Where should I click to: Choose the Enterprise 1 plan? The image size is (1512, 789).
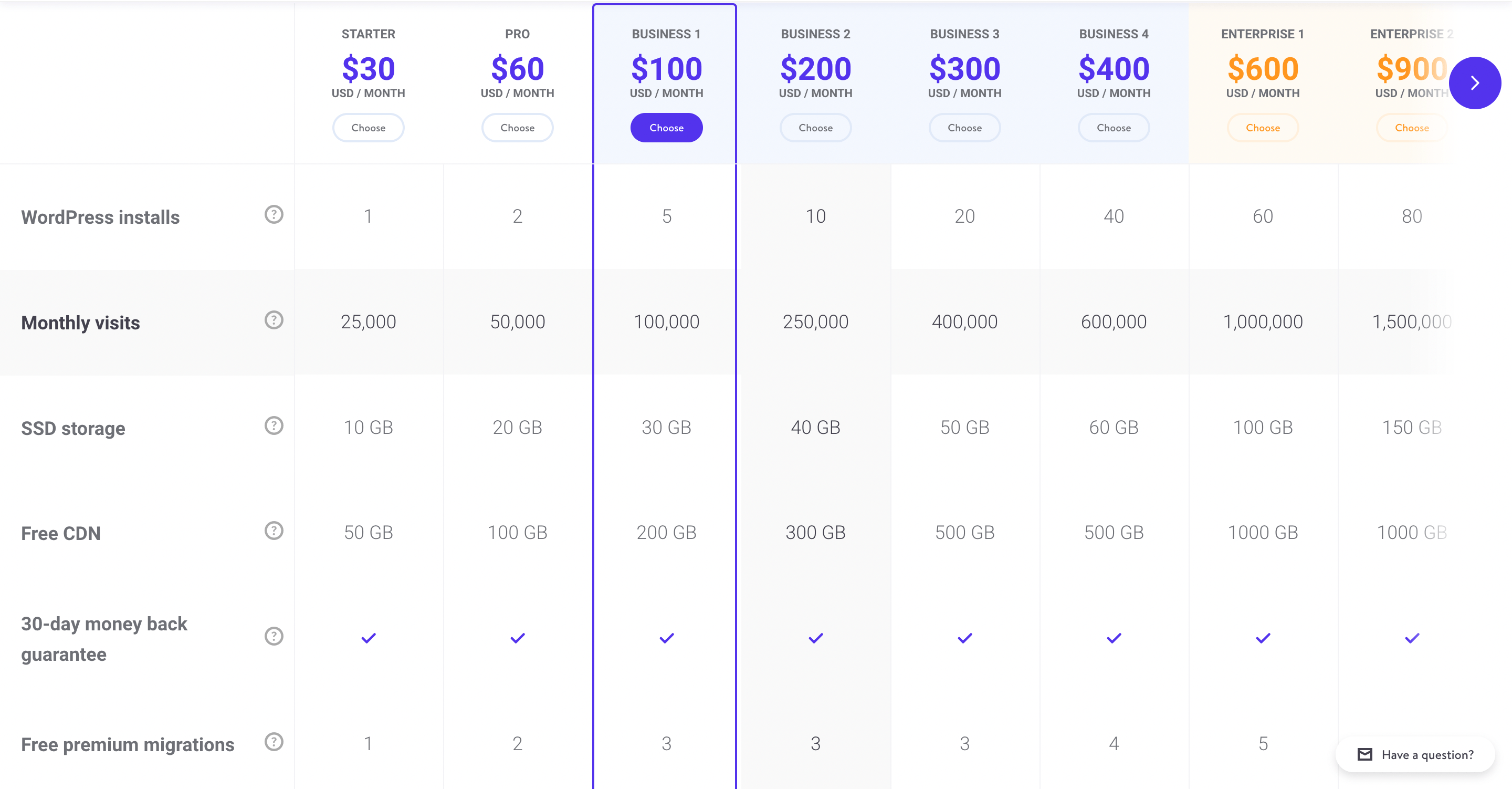[x=1263, y=128]
